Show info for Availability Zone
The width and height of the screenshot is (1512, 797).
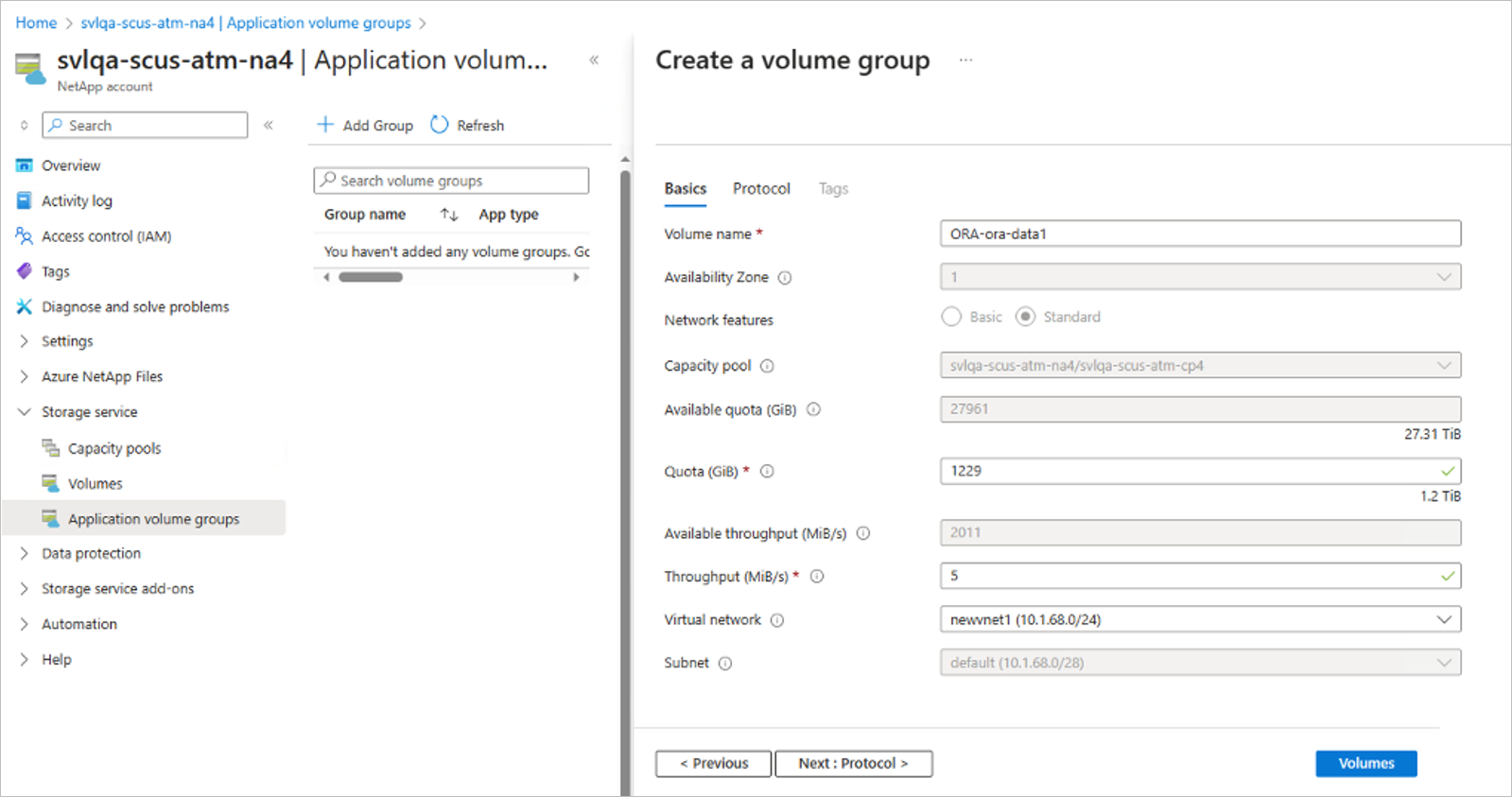click(785, 278)
